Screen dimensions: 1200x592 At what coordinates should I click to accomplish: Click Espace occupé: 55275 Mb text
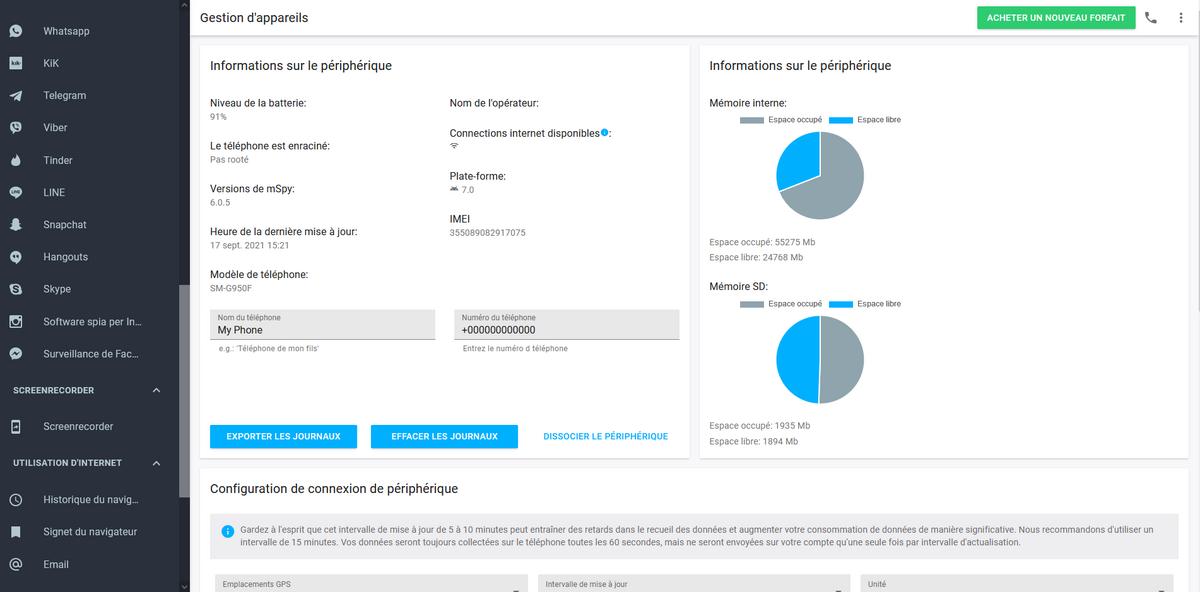click(762, 242)
